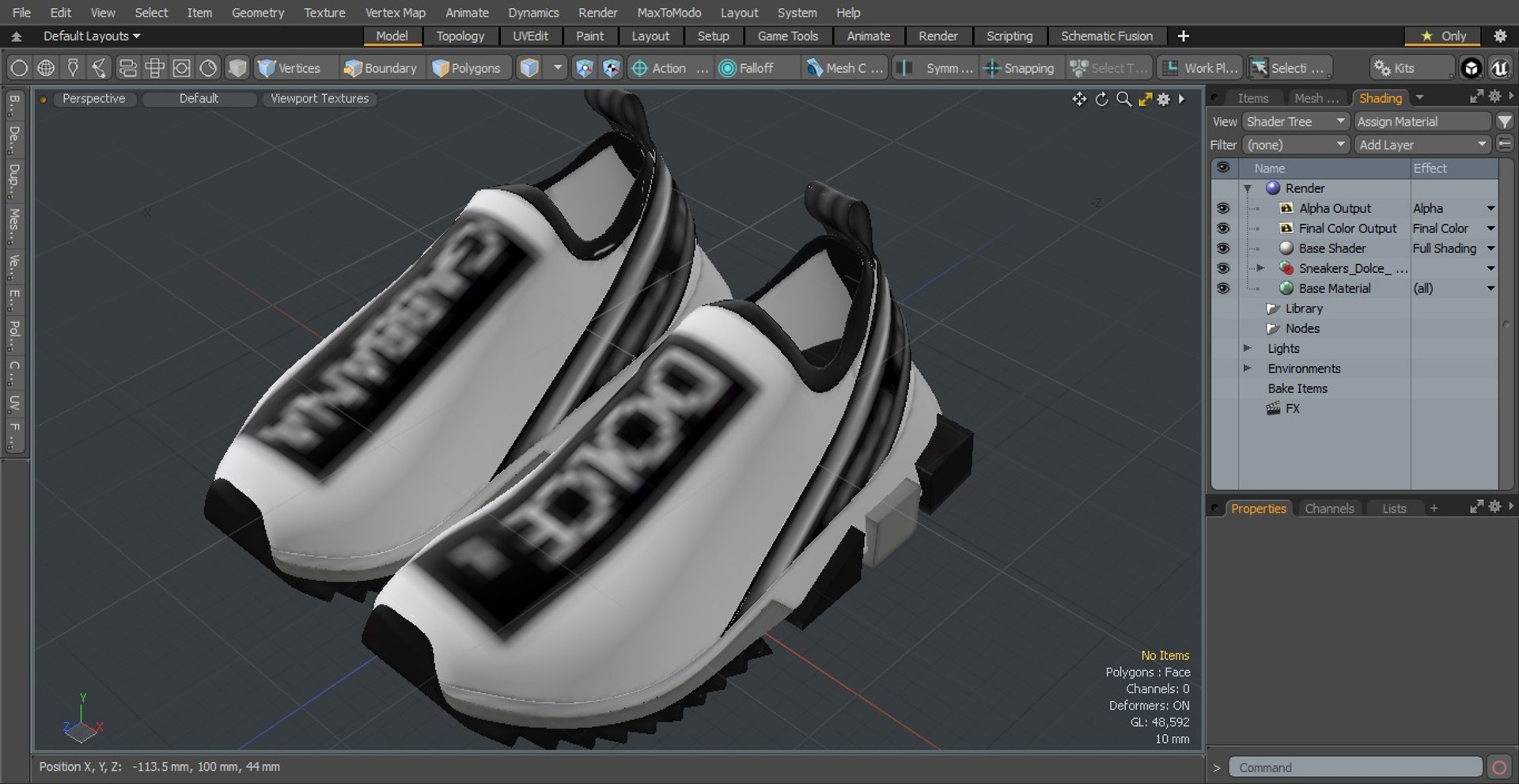Click the Assign Material button
The height and width of the screenshot is (784, 1519).
tap(1422, 121)
